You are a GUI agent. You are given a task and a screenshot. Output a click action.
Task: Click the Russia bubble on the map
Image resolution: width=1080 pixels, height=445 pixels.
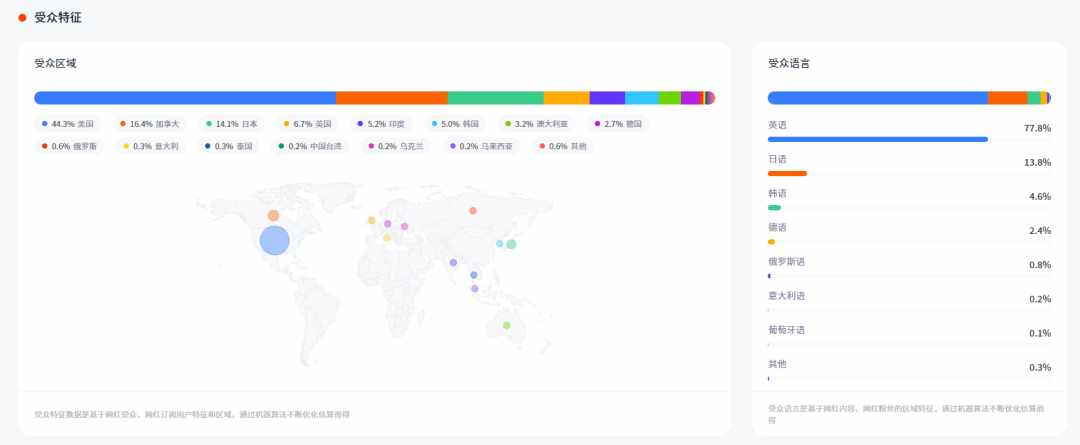click(473, 210)
